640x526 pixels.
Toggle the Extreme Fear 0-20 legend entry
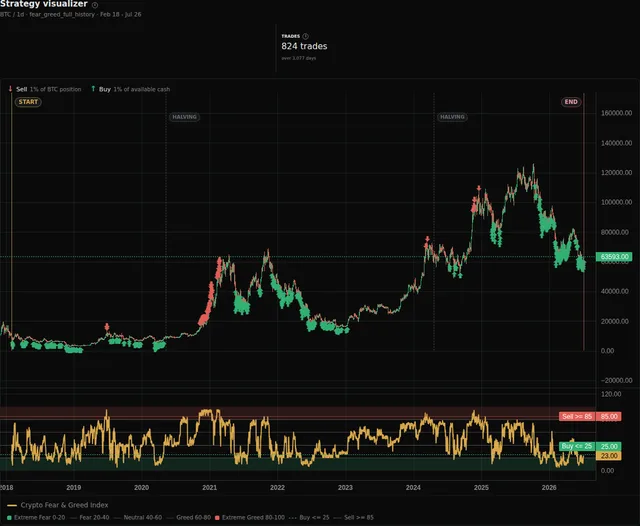coord(36,517)
